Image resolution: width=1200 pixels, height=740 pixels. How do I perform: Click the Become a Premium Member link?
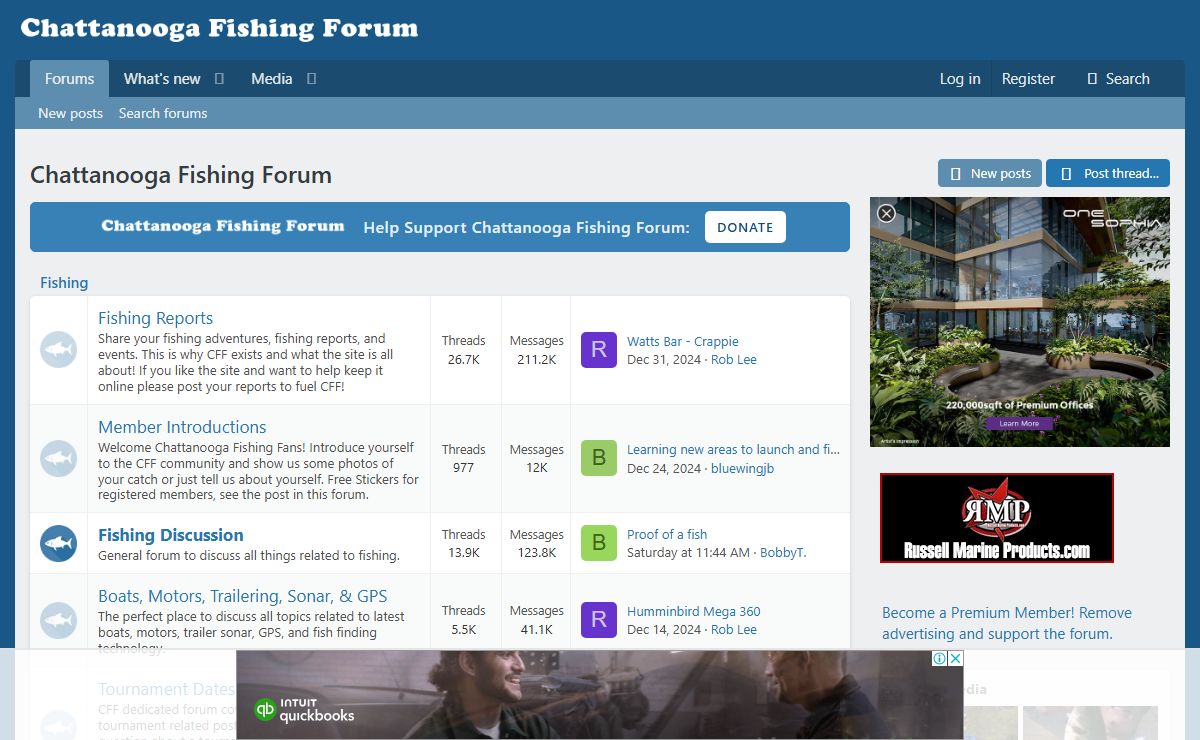(x=1007, y=623)
